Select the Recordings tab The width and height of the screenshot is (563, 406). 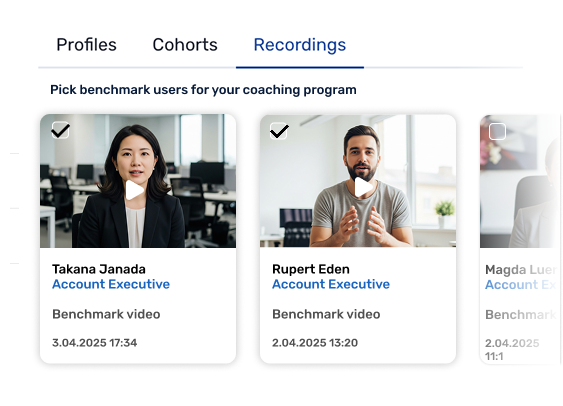pyautogui.click(x=300, y=45)
